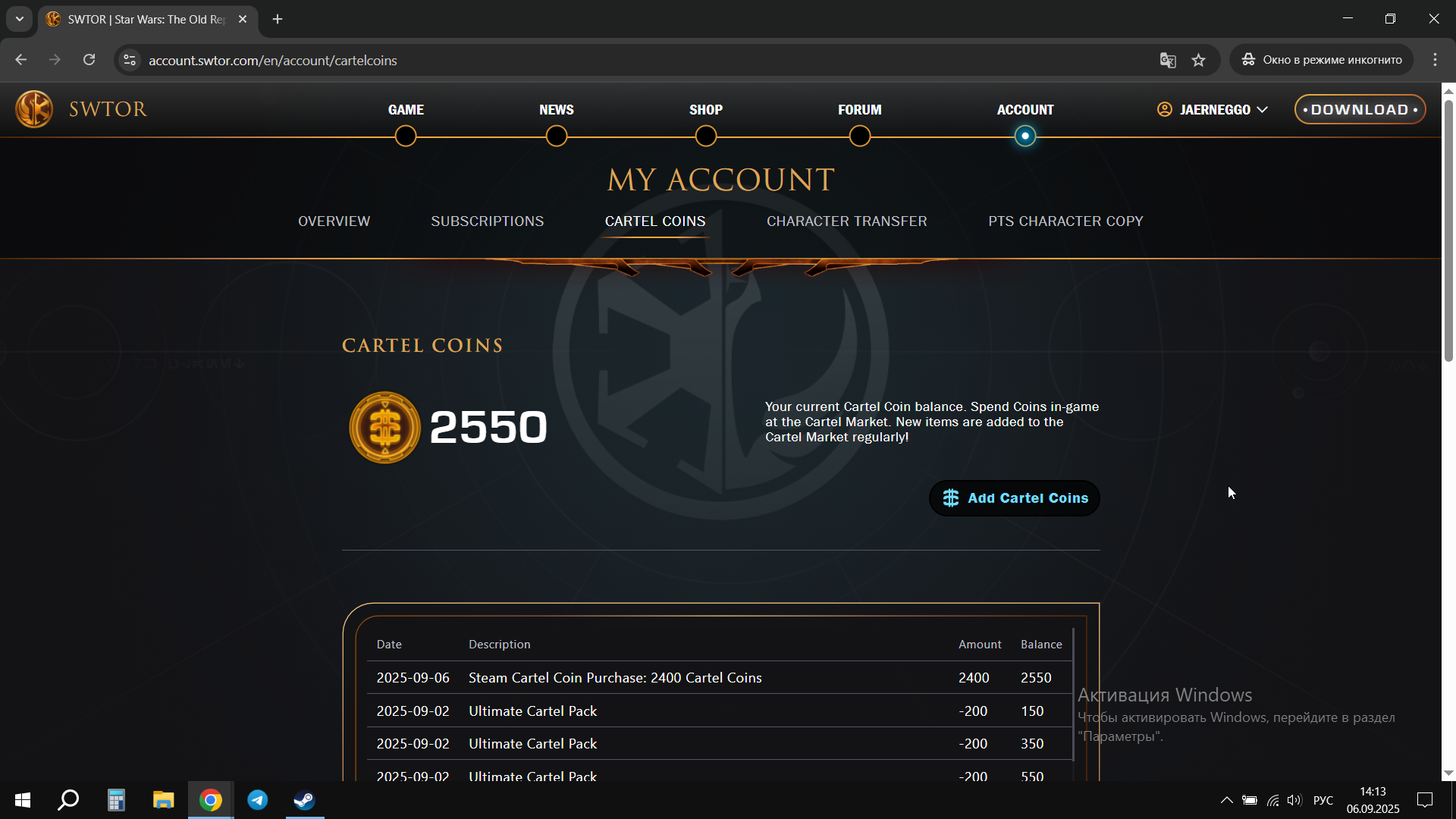Open the FORUM navigation menu

point(859,110)
